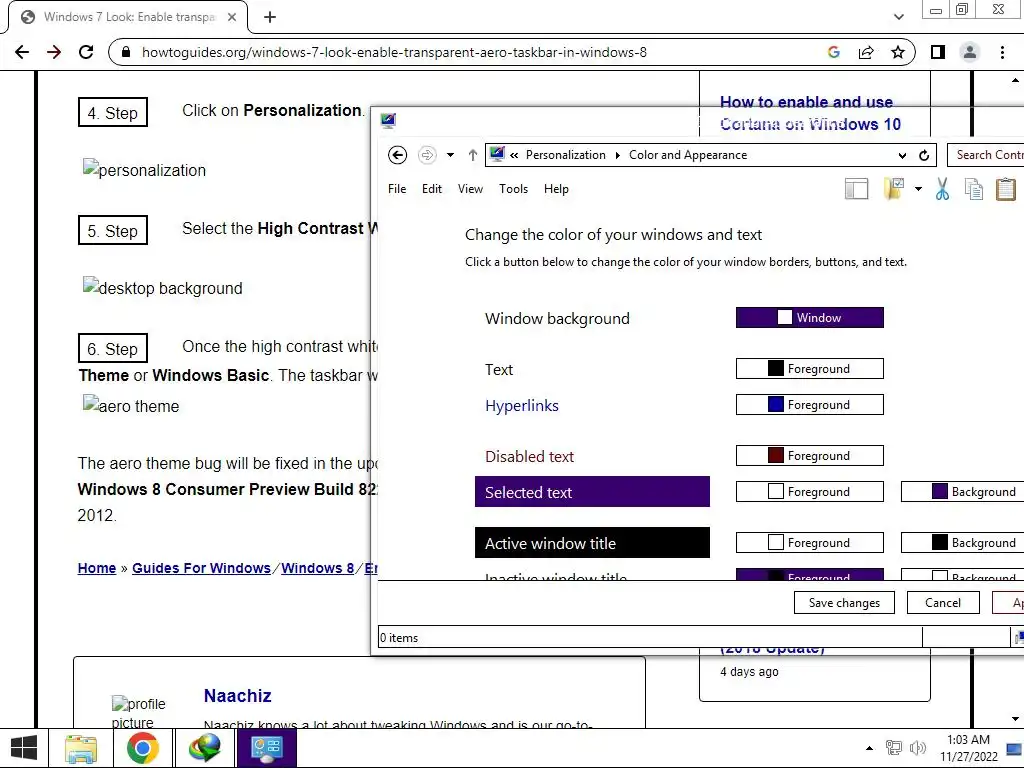Open Chrome from the taskbar
The height and width of the screenshot is (768, 1024).
tap(143, 748)
